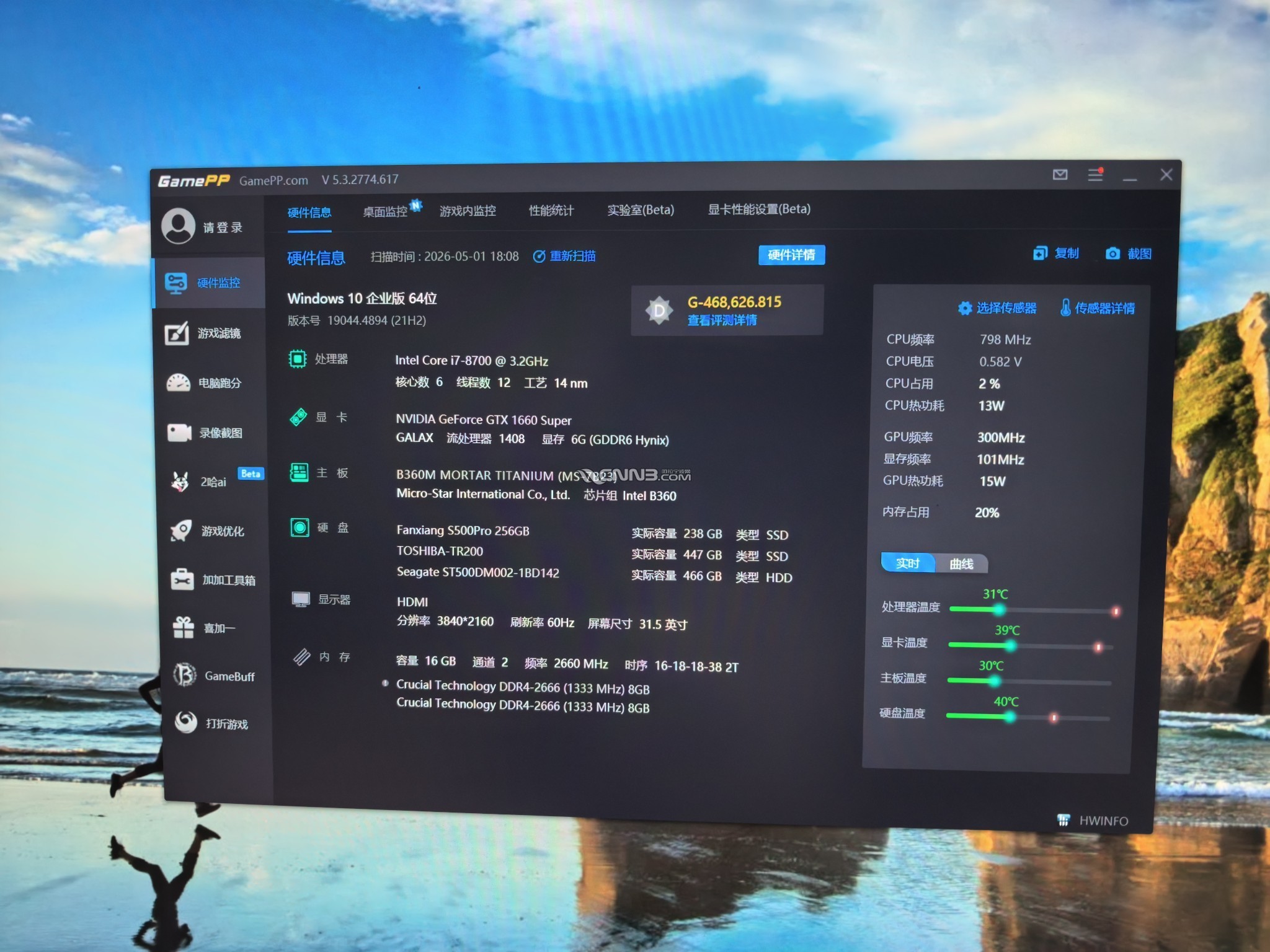Click NVIDIA GeForce GTX 1660 Super text
The image size is (1270, 952).
(x=484, y=420)
